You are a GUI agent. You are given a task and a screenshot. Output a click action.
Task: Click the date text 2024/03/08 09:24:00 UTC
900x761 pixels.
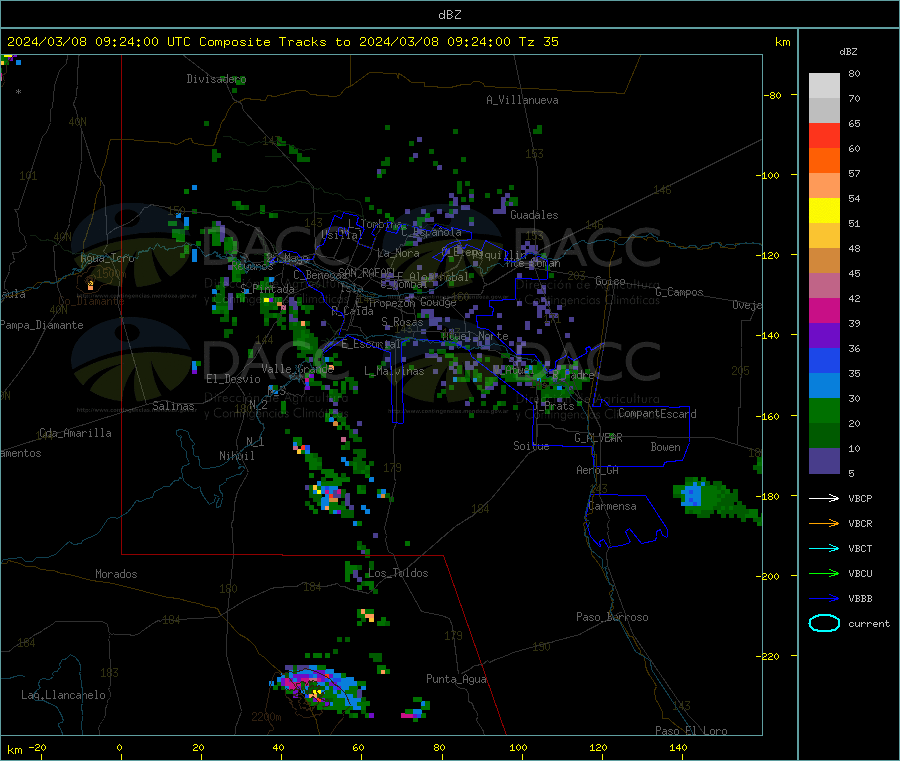coord(99,41)
